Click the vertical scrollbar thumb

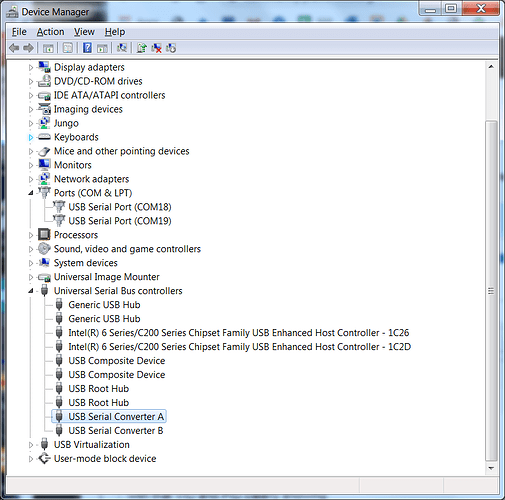(491, 291)
